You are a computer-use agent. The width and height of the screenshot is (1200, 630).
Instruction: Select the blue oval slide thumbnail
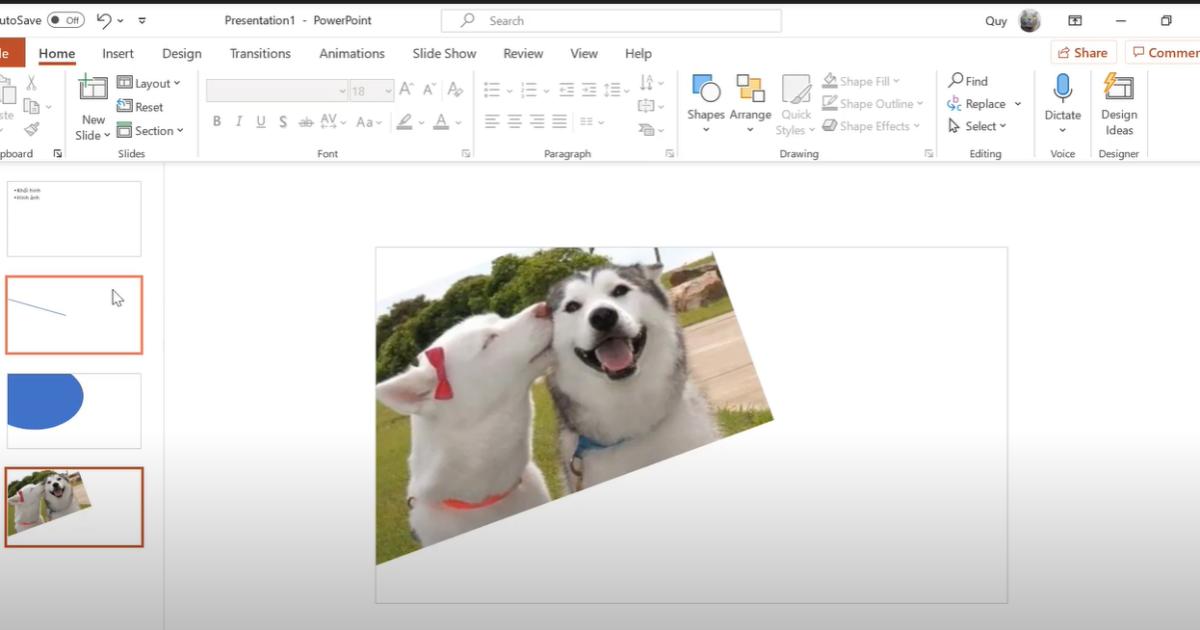click(74, 411)
